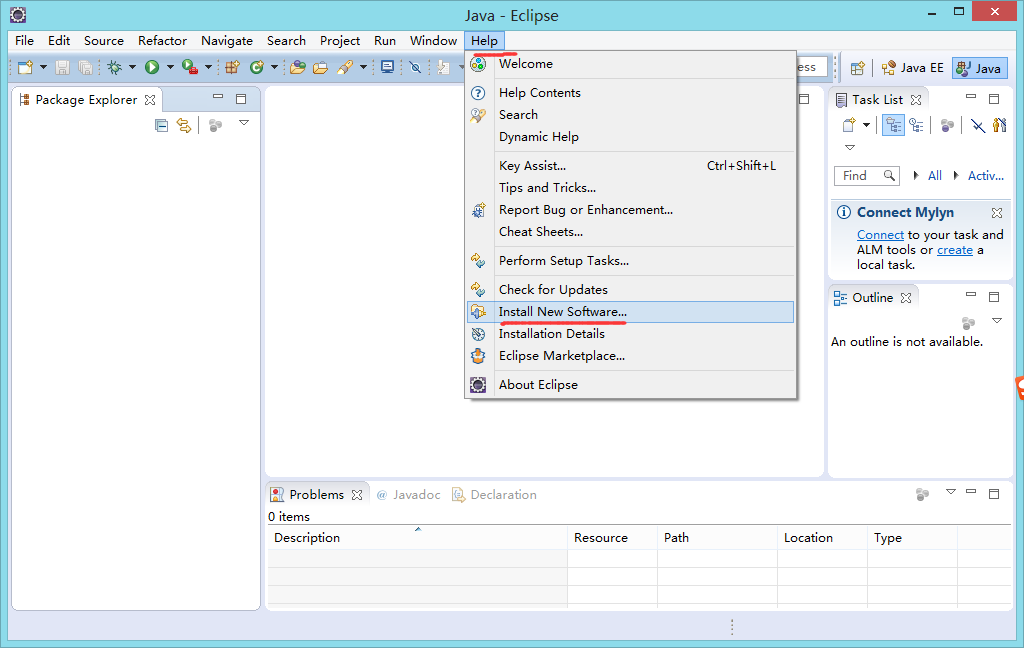
Task: Click the Run External Tools icon
Action: tap(190, 67)
